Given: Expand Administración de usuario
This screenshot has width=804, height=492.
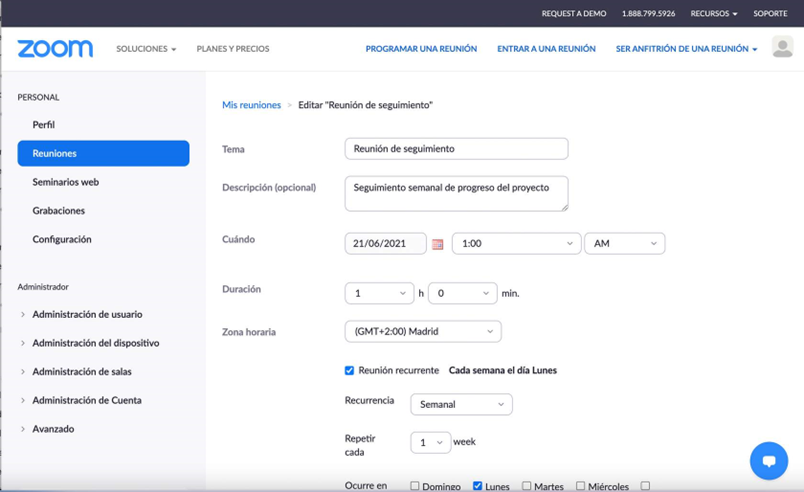Looking at the screenshot, I should point(87,314).
